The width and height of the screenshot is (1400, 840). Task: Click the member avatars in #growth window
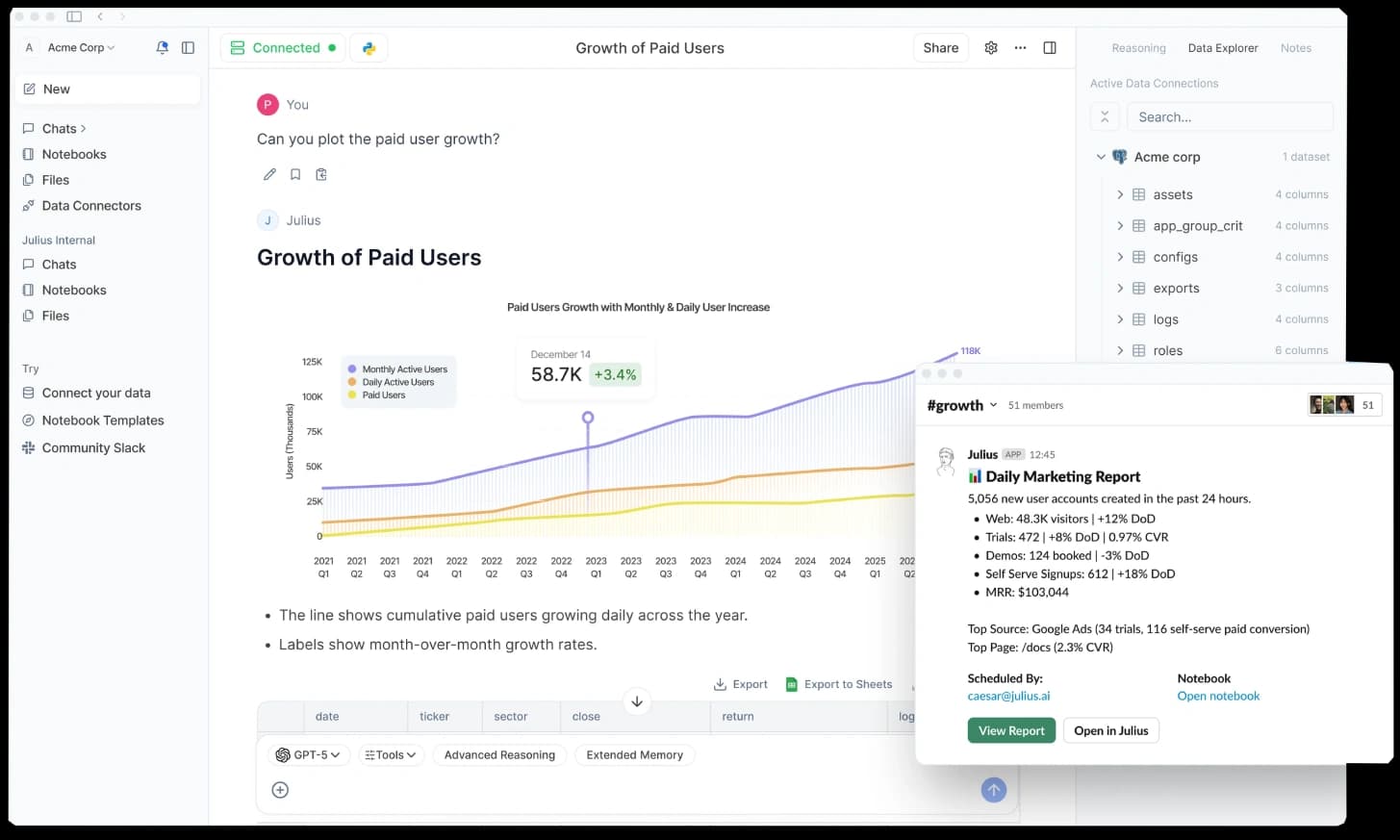[1332, 405]
